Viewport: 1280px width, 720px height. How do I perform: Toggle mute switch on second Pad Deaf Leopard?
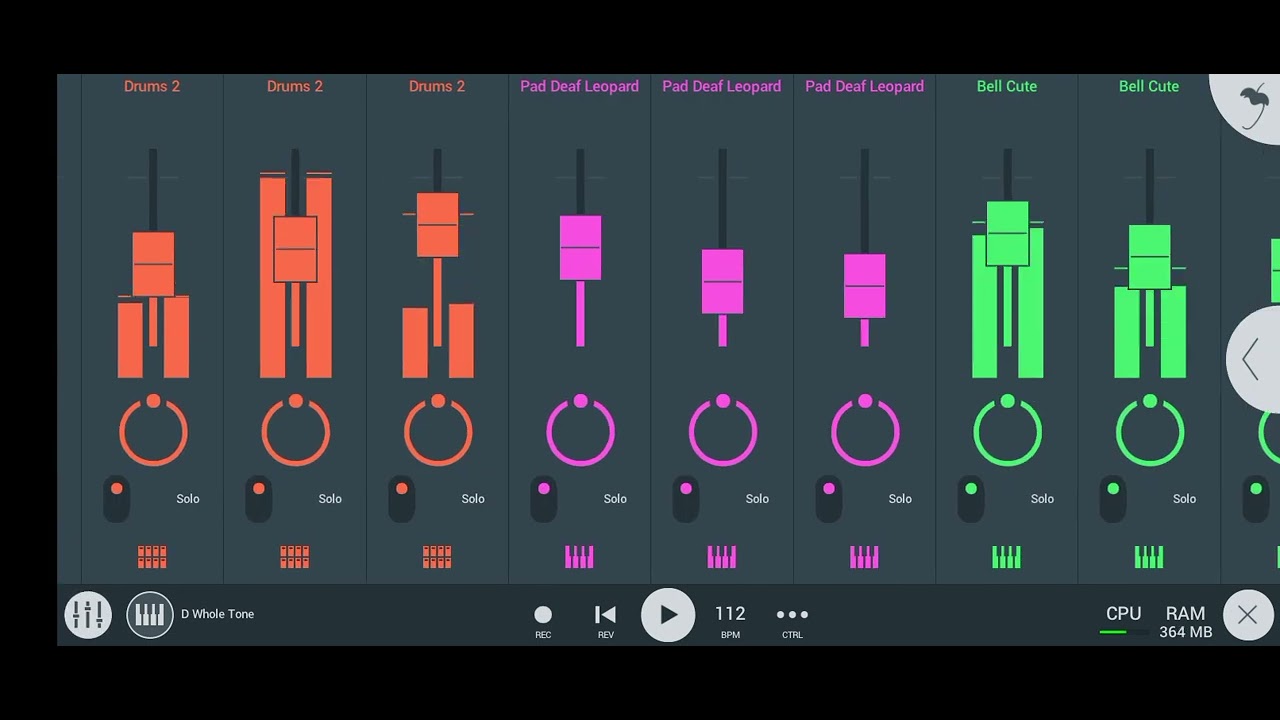click(x=686, y=498)
